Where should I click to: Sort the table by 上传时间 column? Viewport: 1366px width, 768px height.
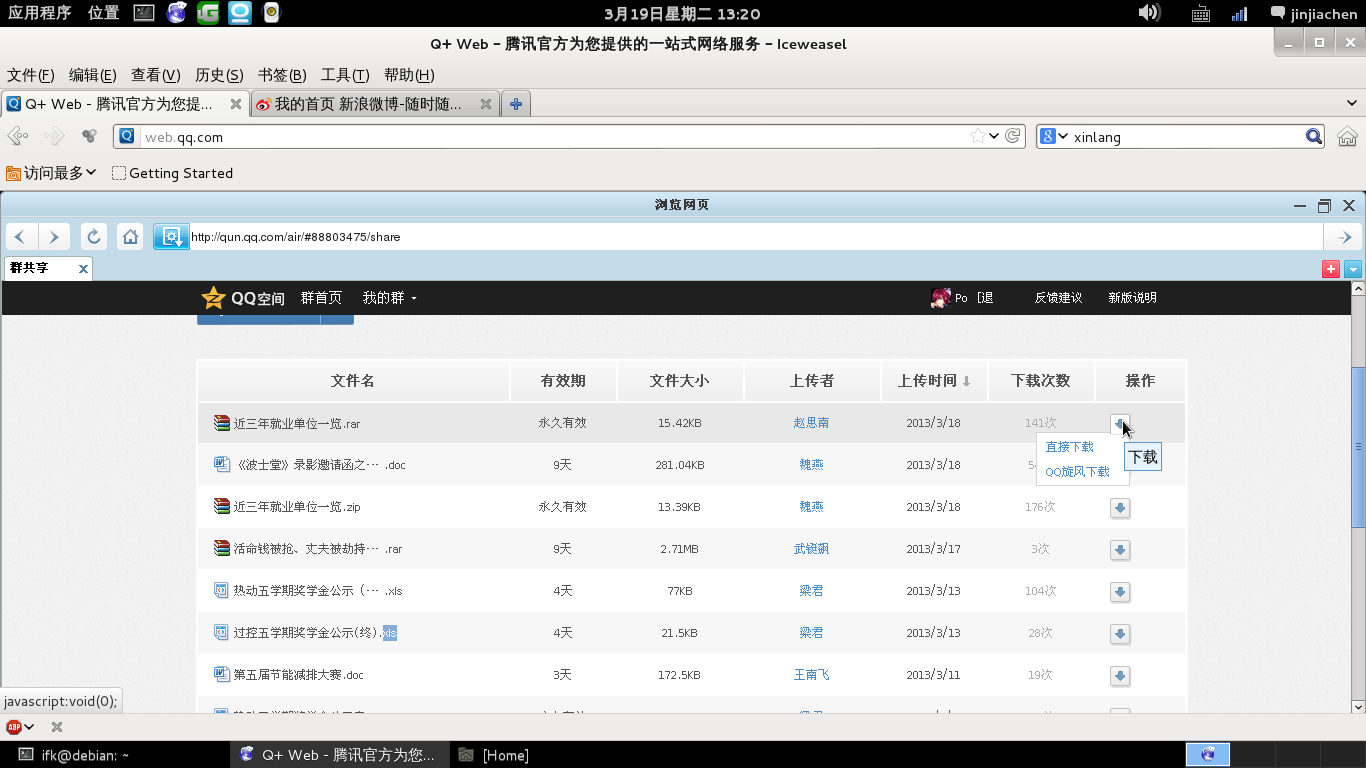pos(934,381)
